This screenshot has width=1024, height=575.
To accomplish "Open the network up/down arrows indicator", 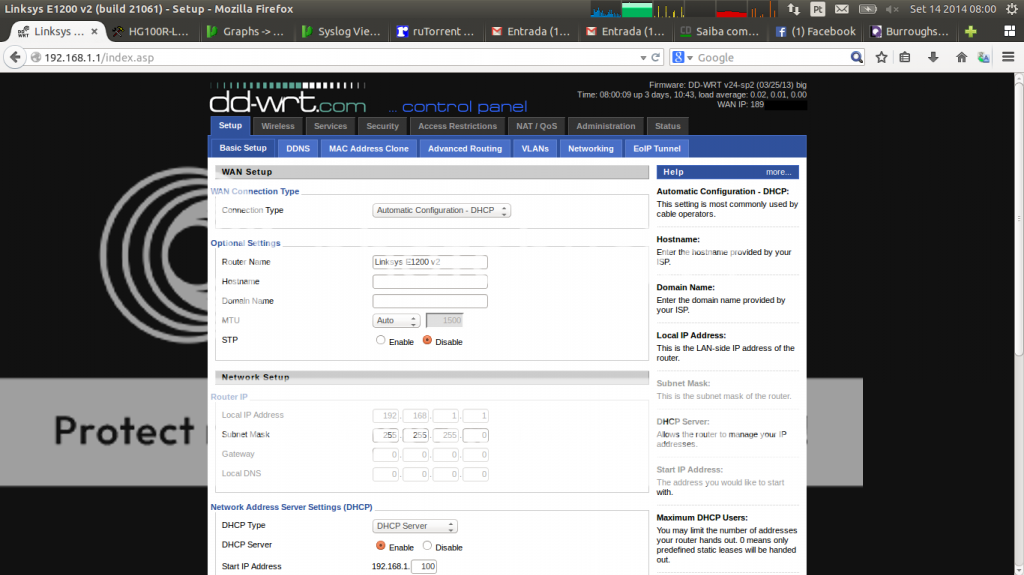I will pyautogui.click(x=793, y=9).
